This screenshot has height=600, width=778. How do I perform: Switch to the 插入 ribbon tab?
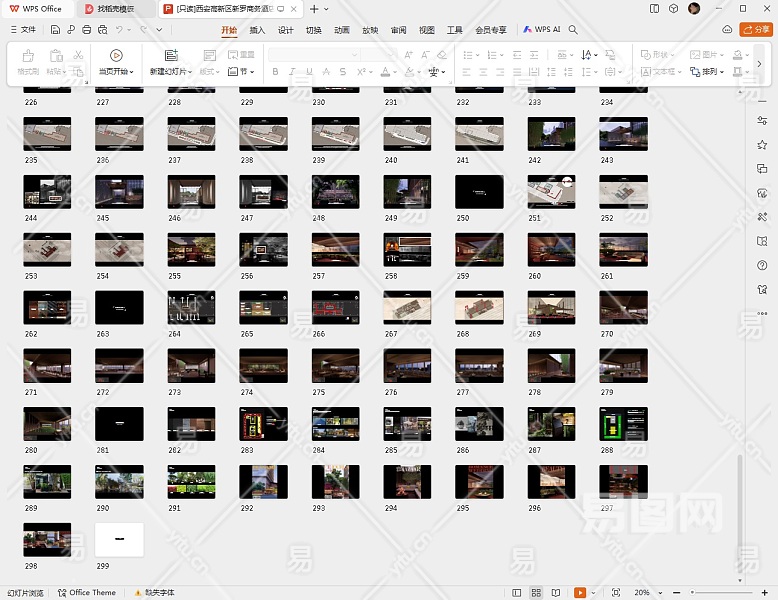point(257,30)
